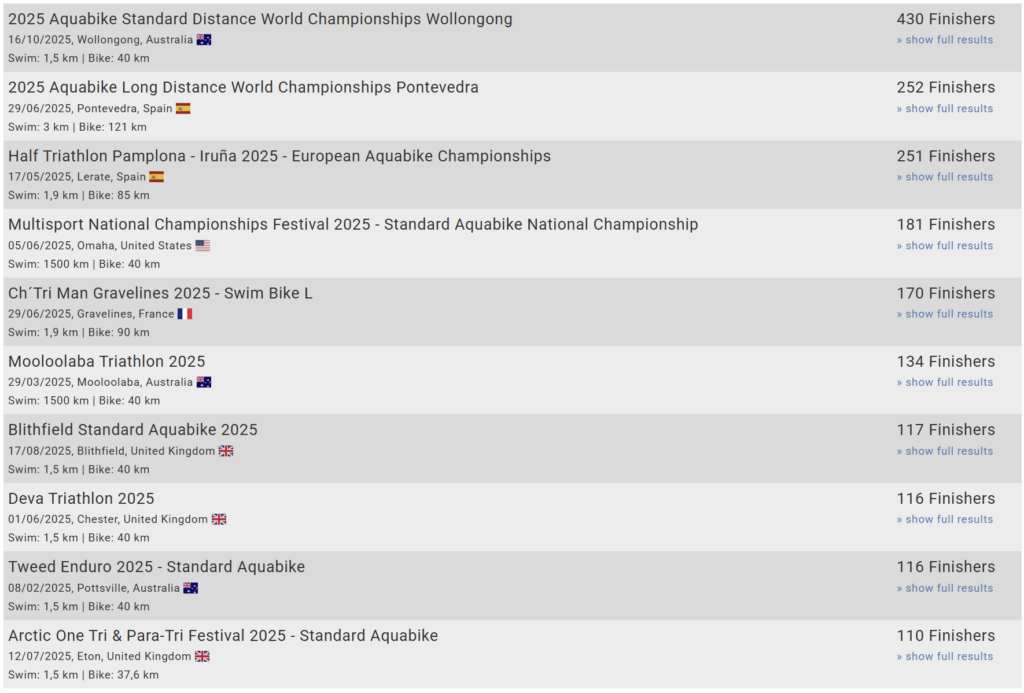Click the French flag beside Gravelines
The width and height of the screenshot is (1024, 693).
tap(183, 313)
